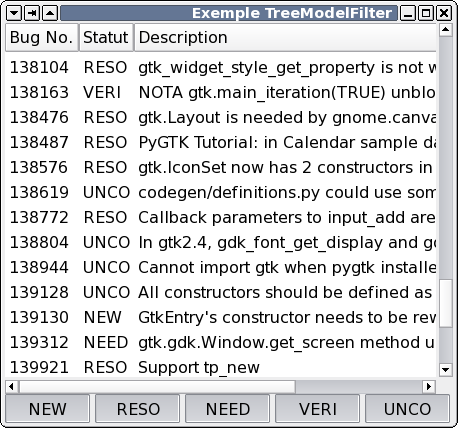This screenshot has width=458, height=428.
Task: Click the Statut column header
Action: (x=106, y=37)
